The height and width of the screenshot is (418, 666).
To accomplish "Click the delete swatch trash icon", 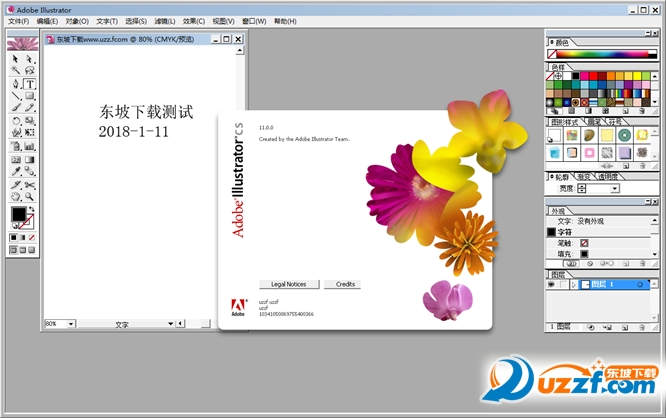I will (642, 111).
